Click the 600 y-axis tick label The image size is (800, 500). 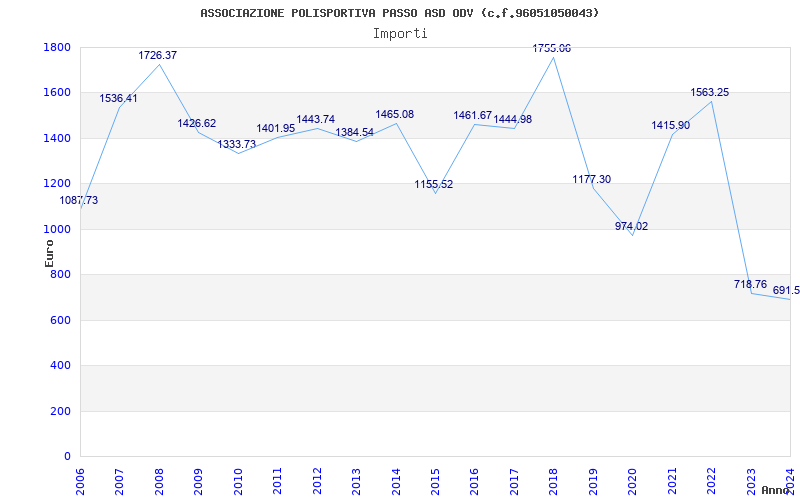61,320
